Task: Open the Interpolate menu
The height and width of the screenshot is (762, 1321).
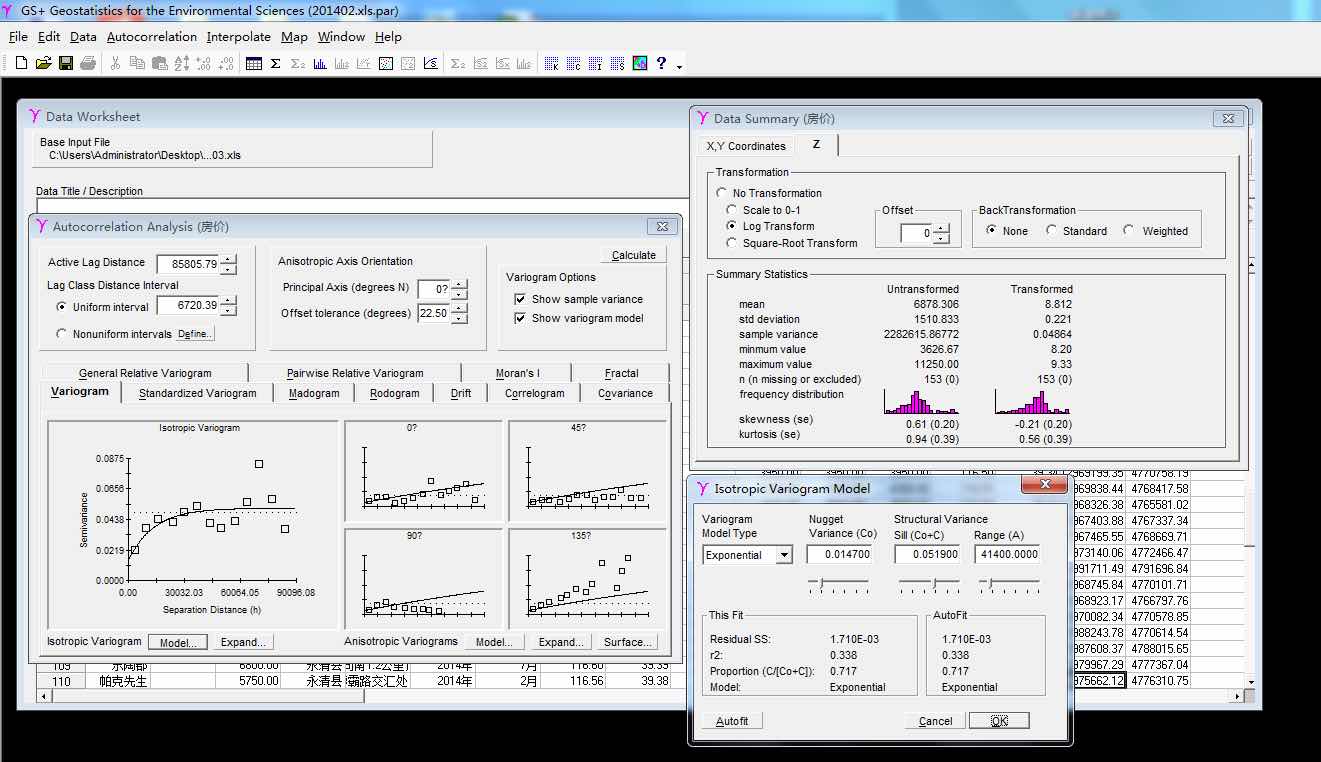Action: click(x=239, y=37)
